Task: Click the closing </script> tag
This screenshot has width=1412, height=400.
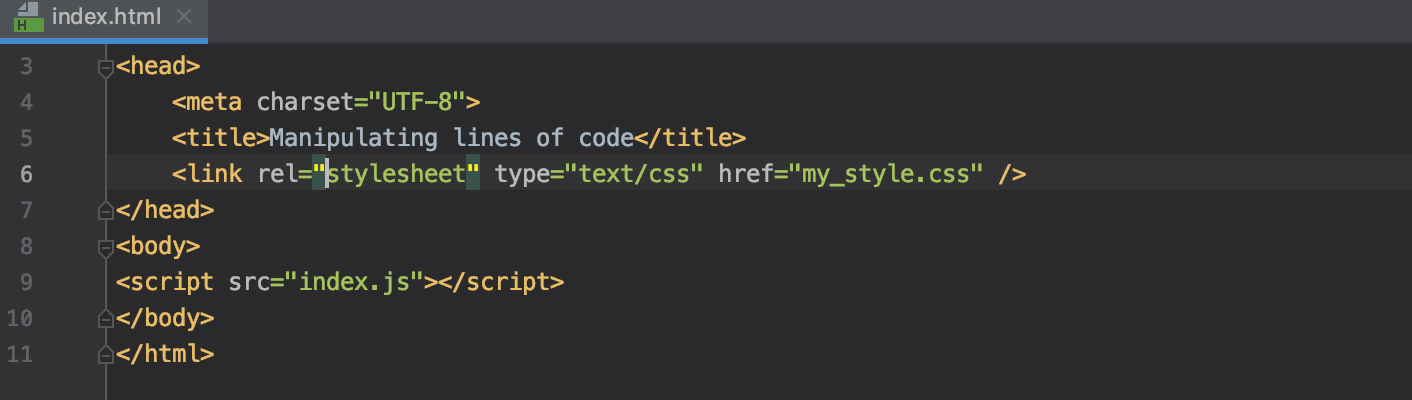Action: (502, 282)
